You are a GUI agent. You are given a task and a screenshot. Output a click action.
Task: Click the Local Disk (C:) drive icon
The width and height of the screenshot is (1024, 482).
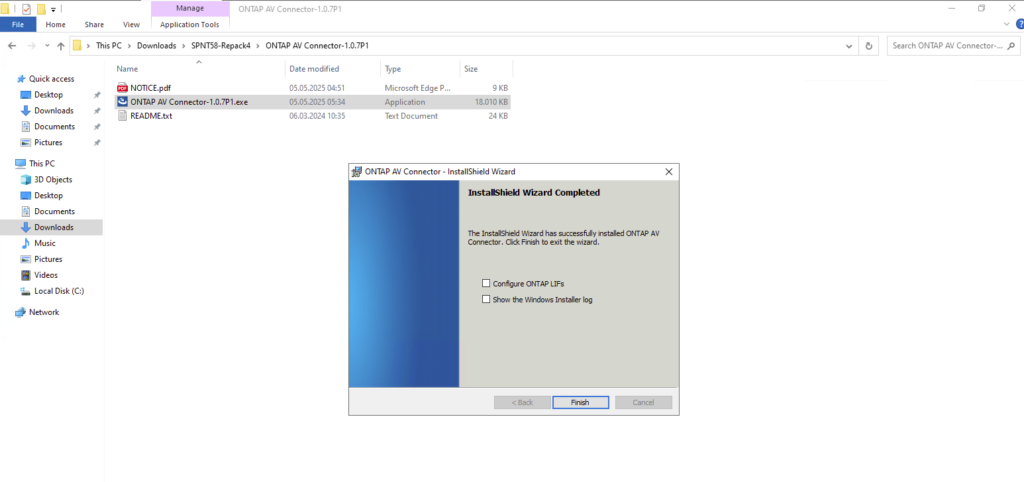pos(26,291)
